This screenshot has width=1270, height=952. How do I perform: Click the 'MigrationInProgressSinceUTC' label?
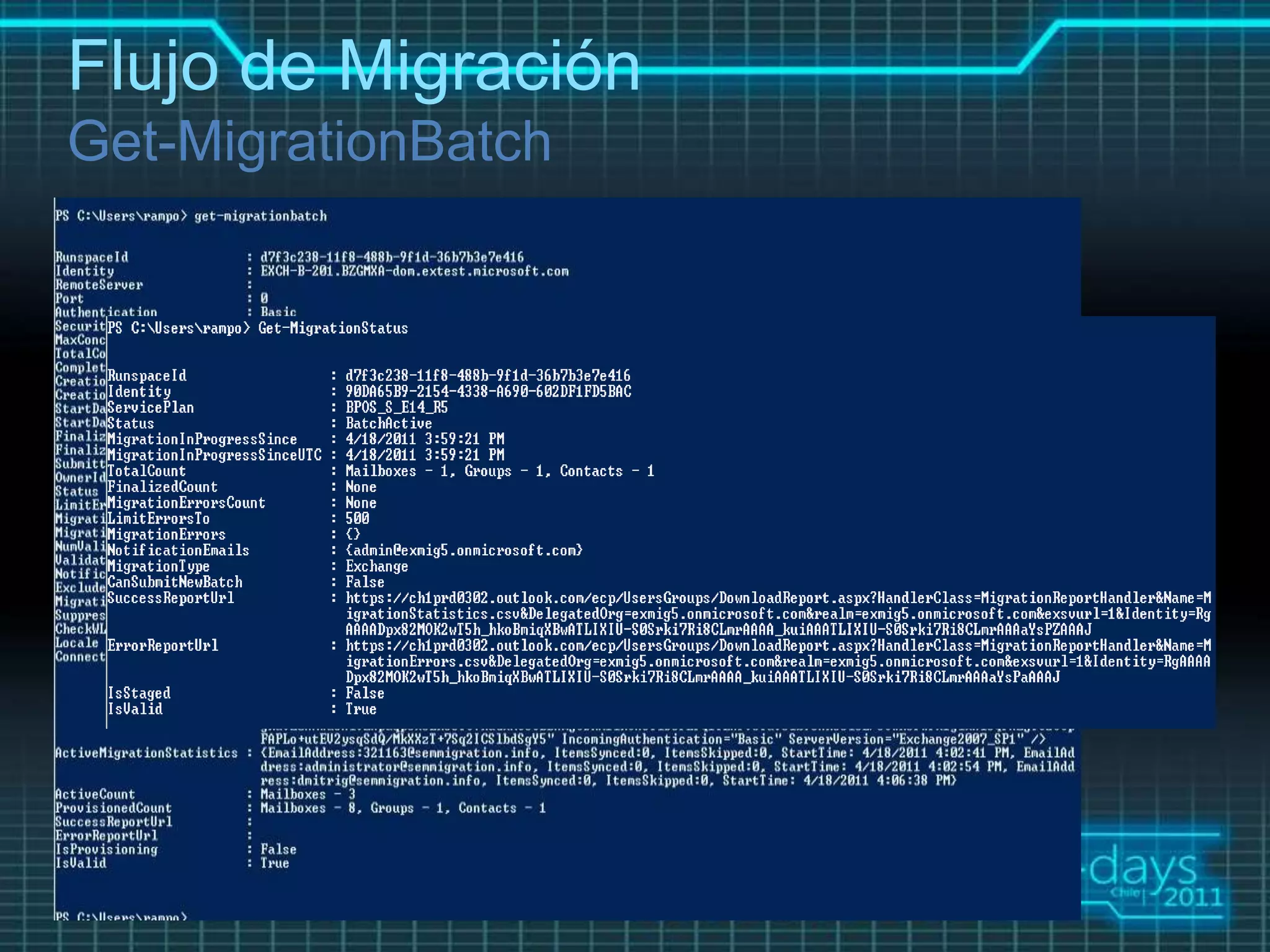click(x=215, y=456)
